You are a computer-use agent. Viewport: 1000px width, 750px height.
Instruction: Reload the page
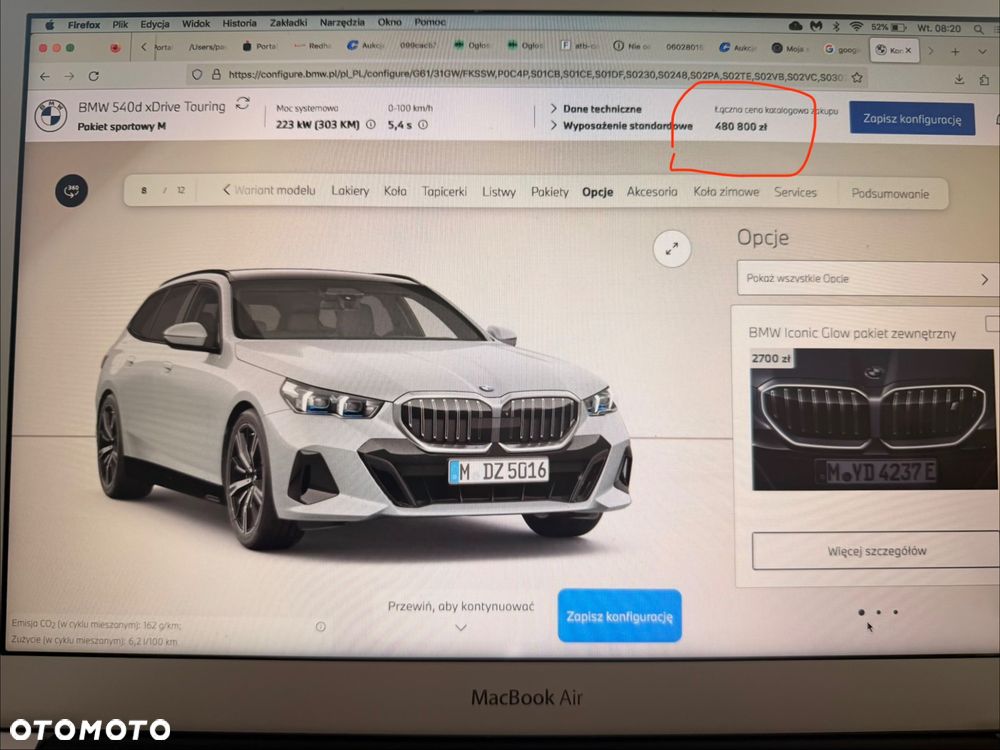click(94, 76)
